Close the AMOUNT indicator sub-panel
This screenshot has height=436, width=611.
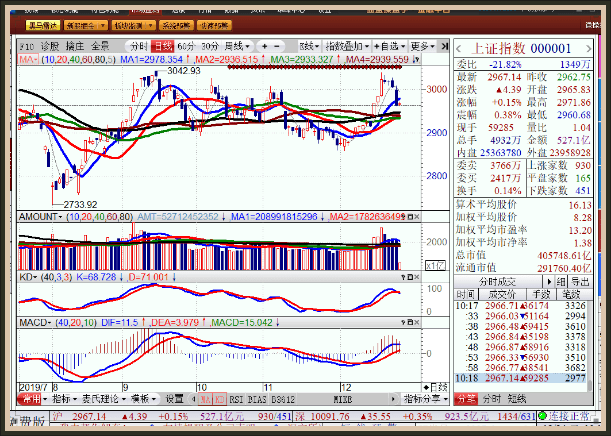click(x=417, y=217)
